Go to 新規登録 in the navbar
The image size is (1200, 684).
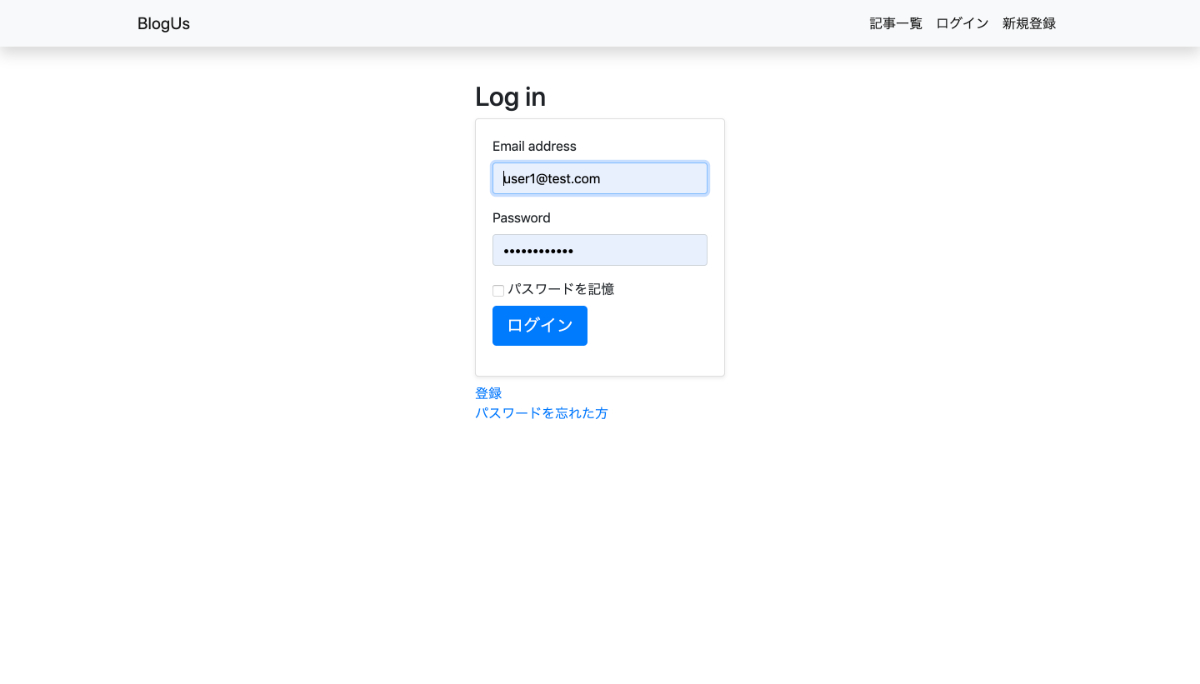pos(1029,24)
